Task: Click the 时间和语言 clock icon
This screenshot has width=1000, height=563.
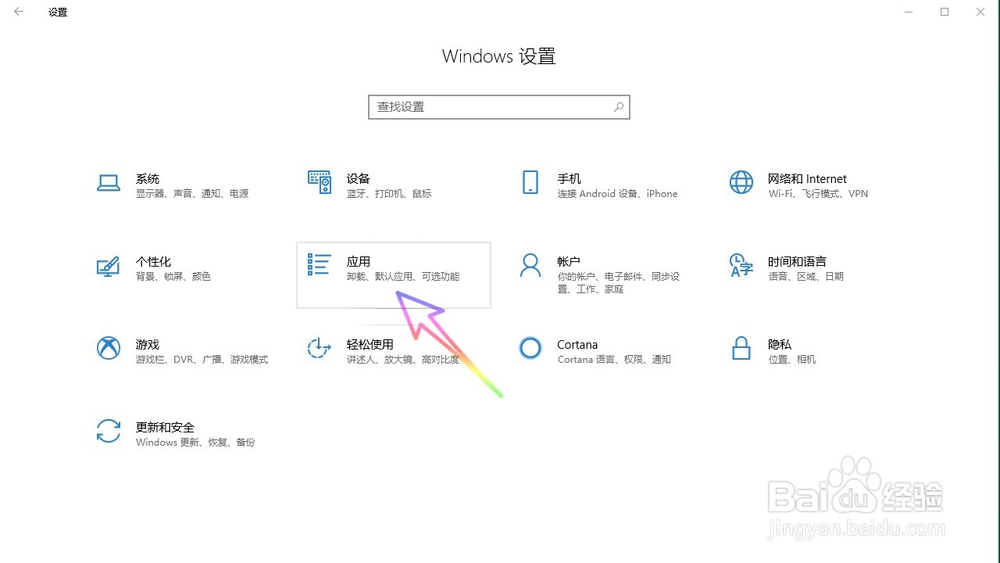Action: pos(741,266)
